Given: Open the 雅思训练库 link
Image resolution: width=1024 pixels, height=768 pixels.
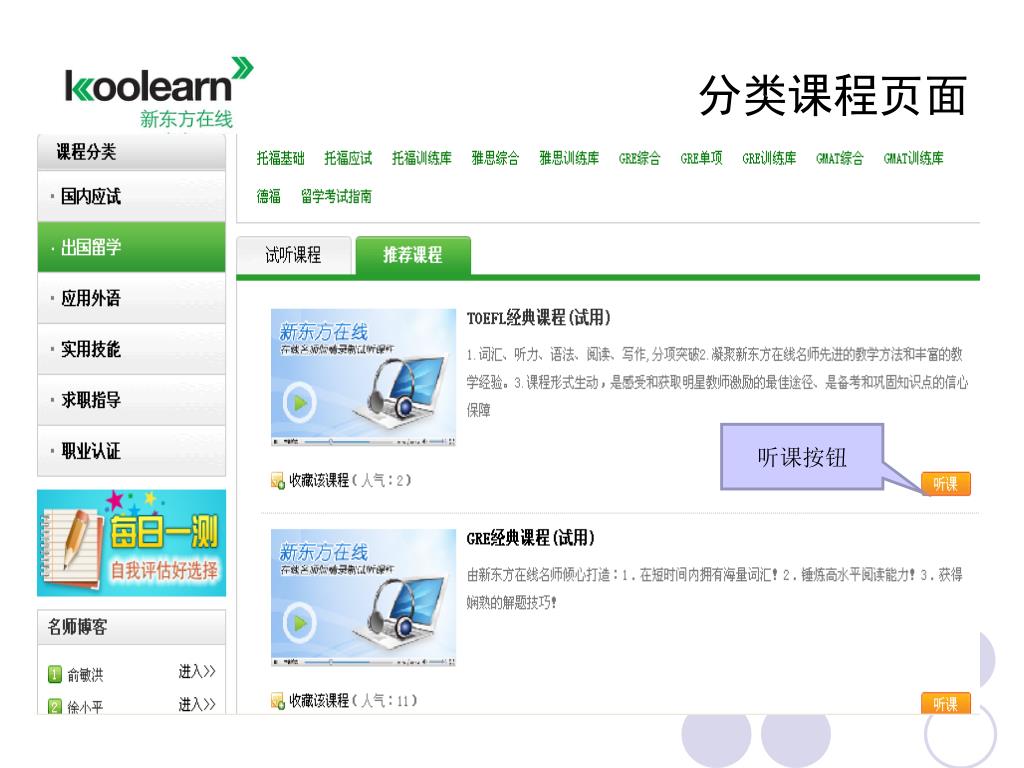Looking at the screenshot, I should (569, 158).
